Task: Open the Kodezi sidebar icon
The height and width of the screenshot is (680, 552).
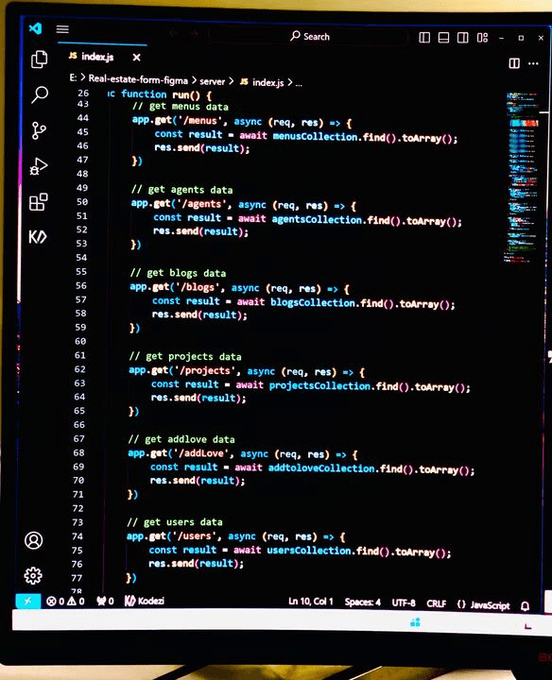Action: pos(37,237)
